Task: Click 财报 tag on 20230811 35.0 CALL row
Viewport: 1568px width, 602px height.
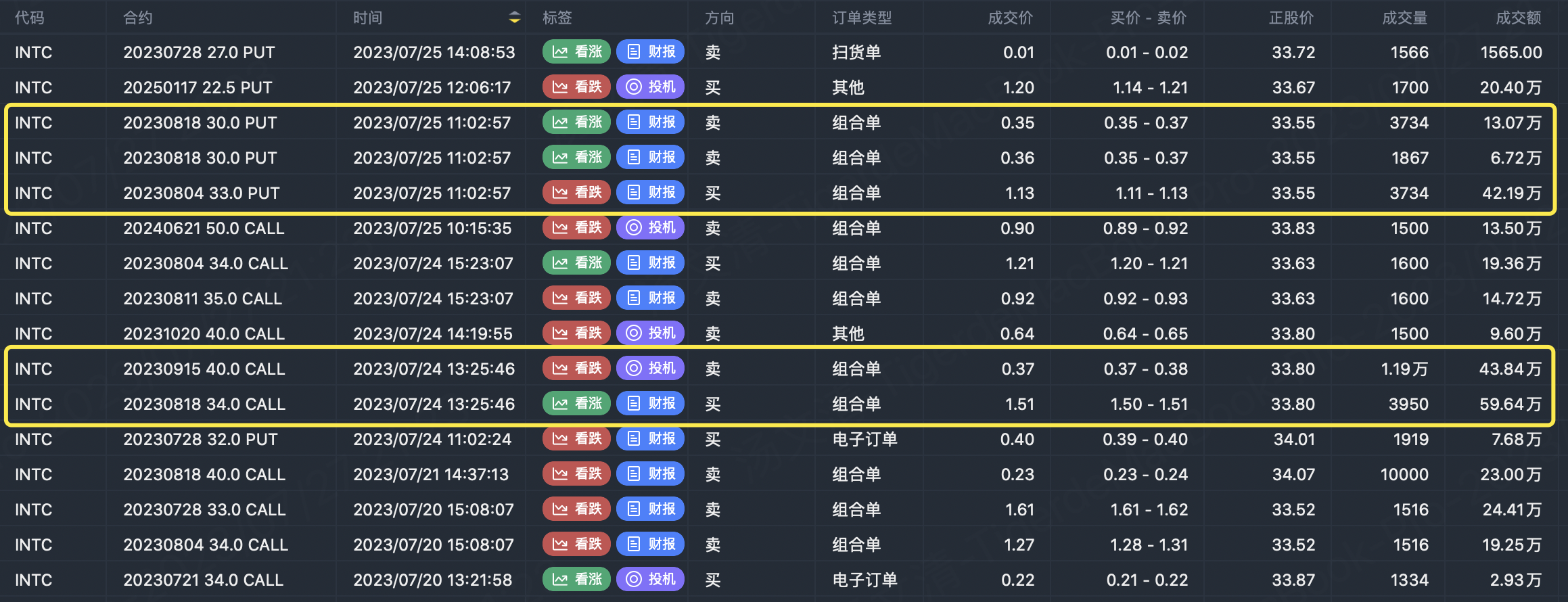Action: (651, 298)
